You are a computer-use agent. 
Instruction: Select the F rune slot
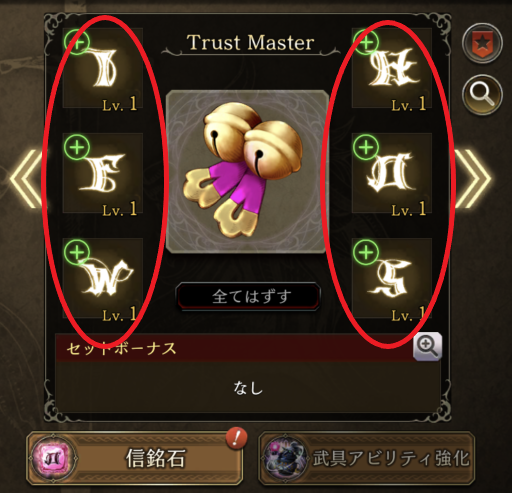pos(103,173)
